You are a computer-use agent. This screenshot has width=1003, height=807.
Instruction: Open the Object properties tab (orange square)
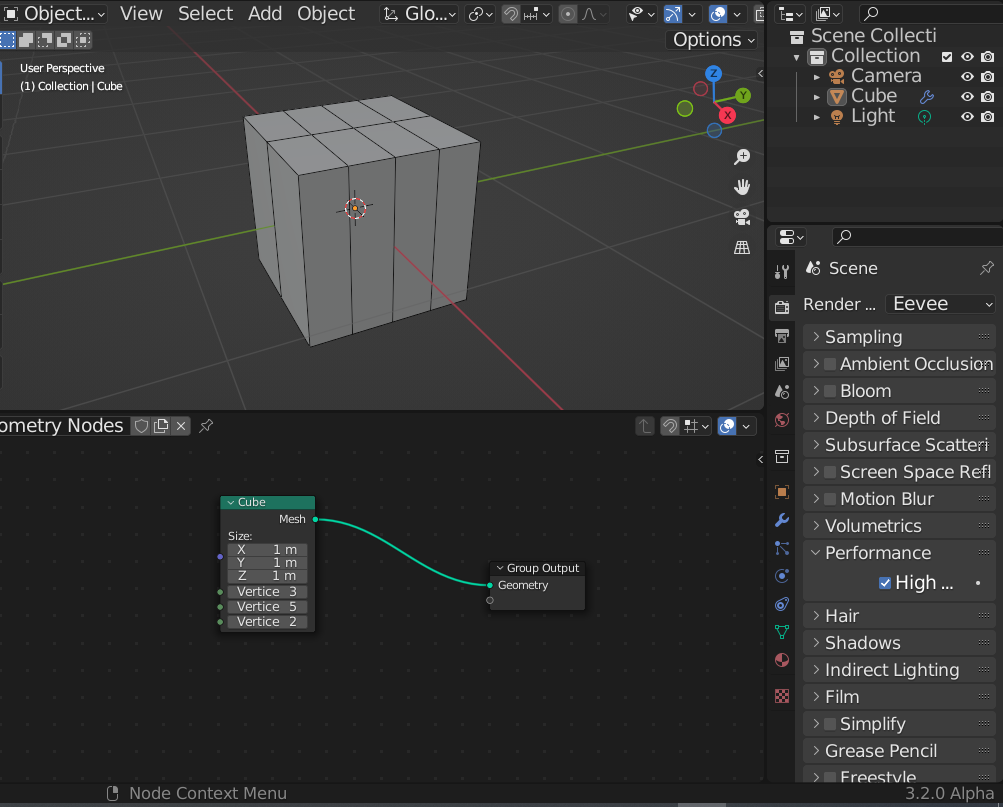[x=782, y=492]
